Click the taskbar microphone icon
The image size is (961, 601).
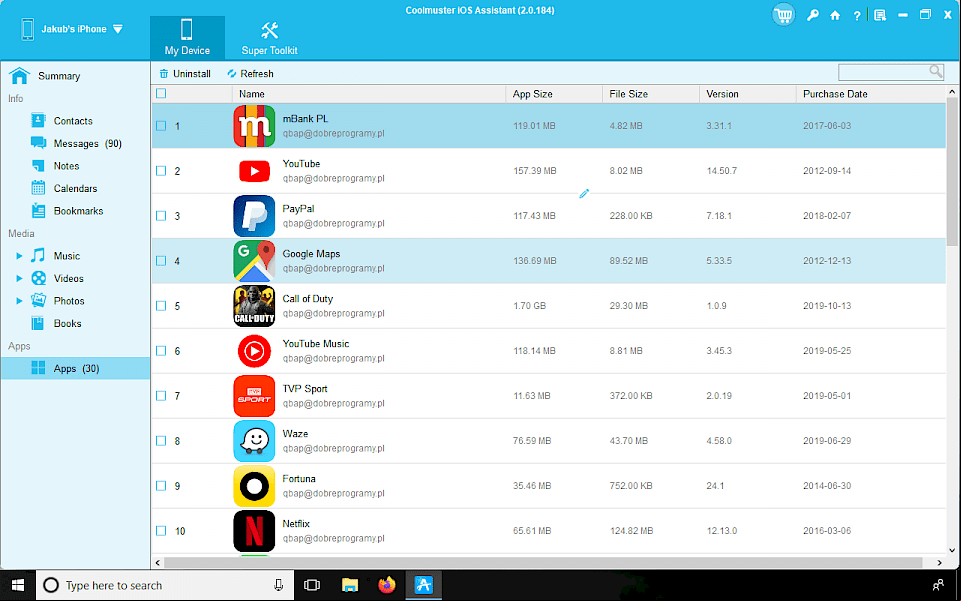(x=278, y=586)
